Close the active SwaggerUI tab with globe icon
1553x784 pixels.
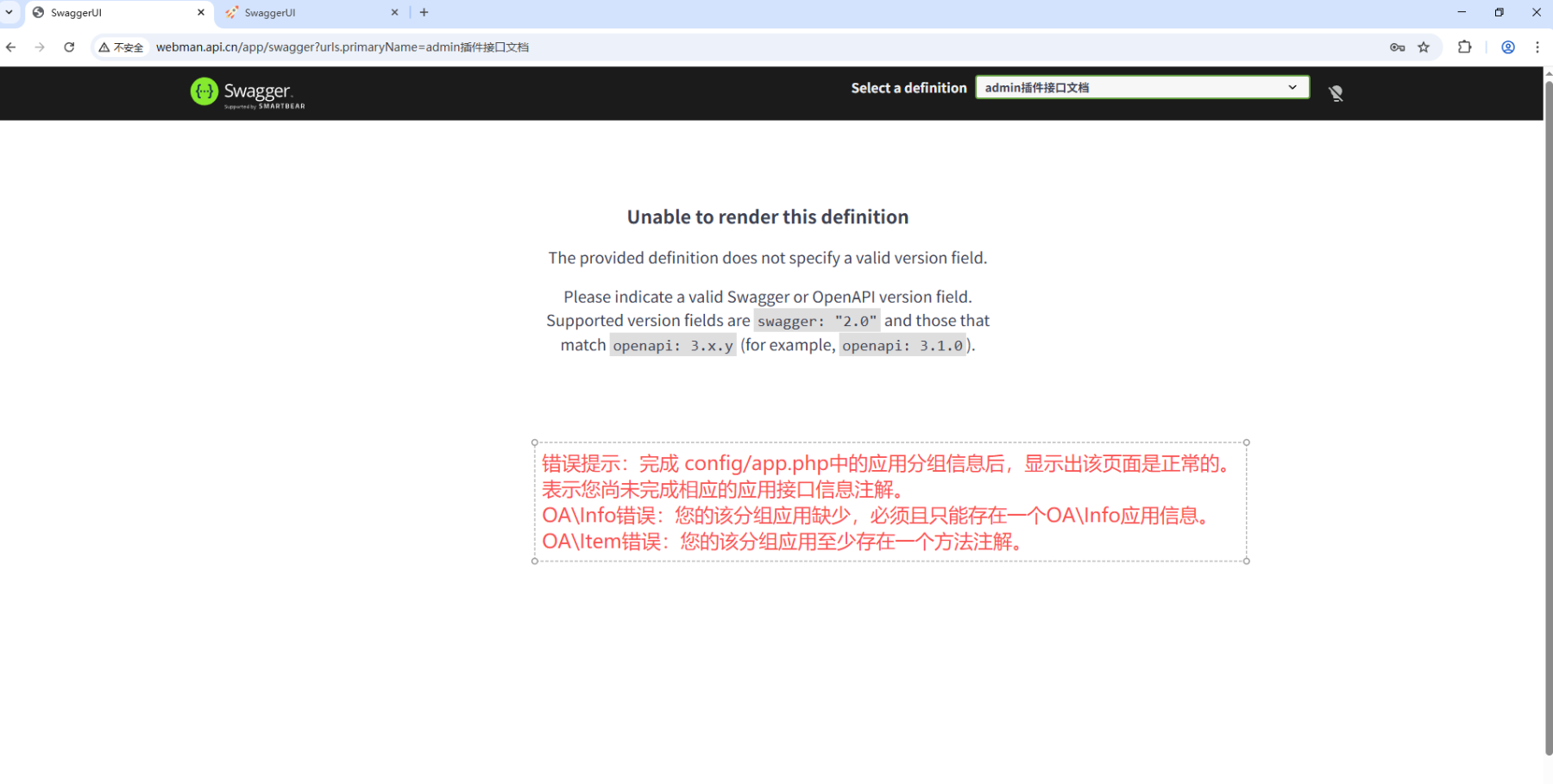point(201,13)
